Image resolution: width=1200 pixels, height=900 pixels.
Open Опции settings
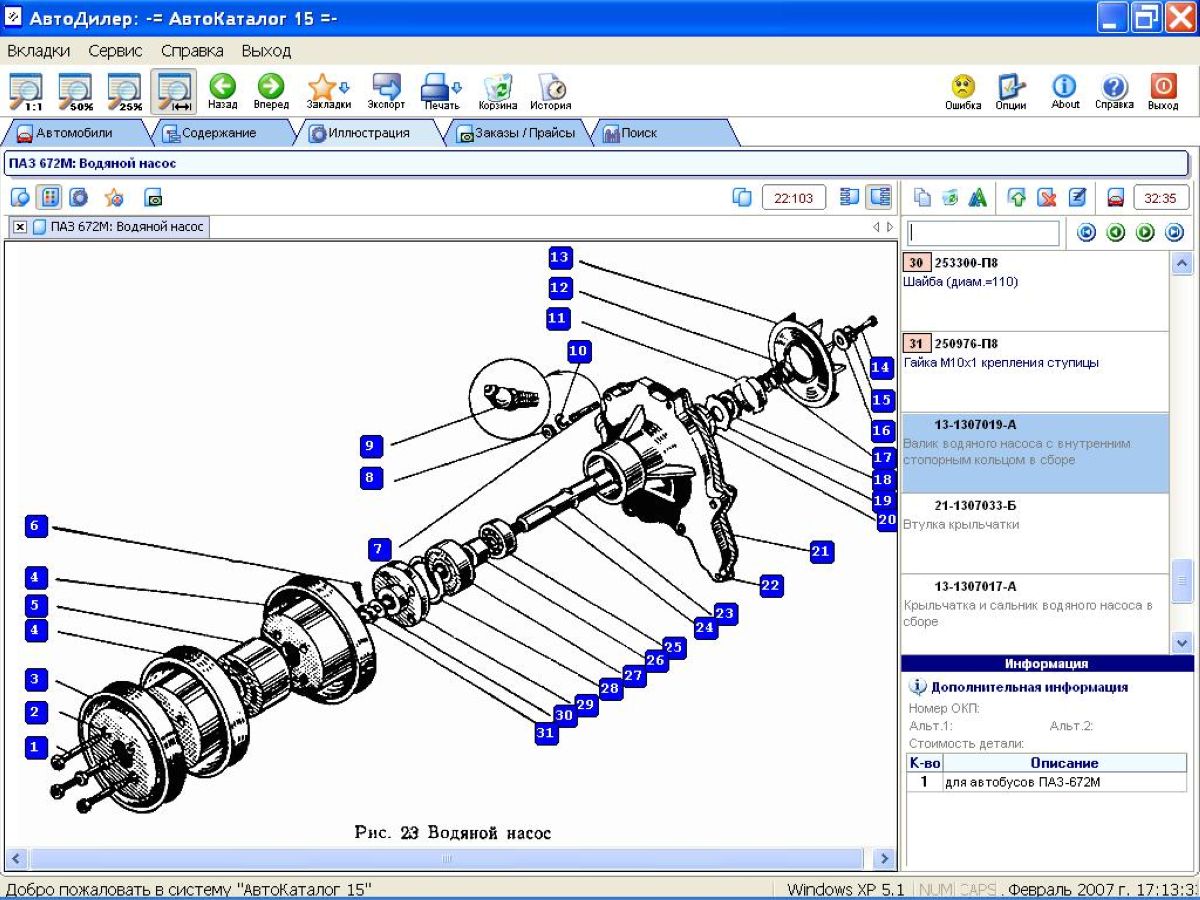[x=1011, y=91]
